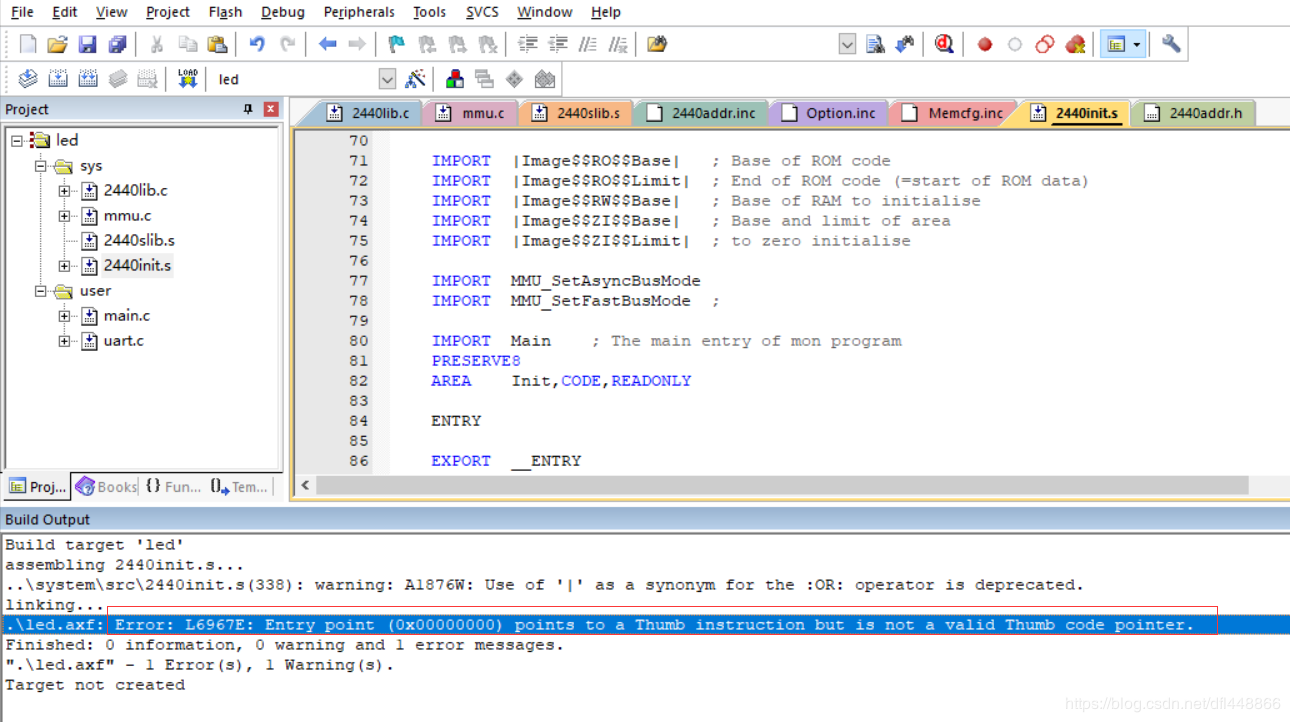Switch to the Books panel tab
1290x722 pixels.
click(106, 487)
